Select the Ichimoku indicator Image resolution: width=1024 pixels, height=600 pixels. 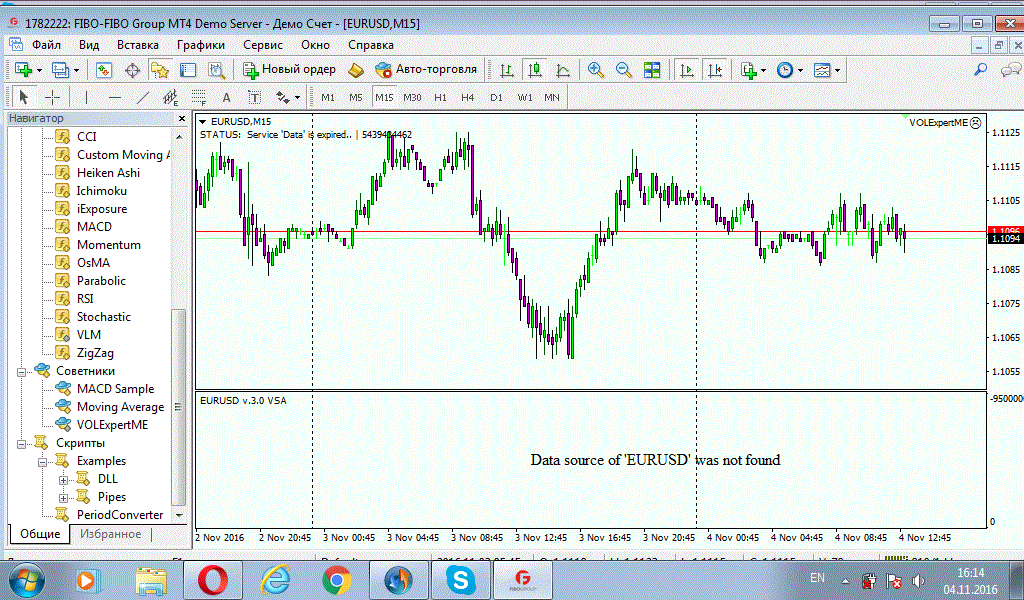click(x=101, y=191)
